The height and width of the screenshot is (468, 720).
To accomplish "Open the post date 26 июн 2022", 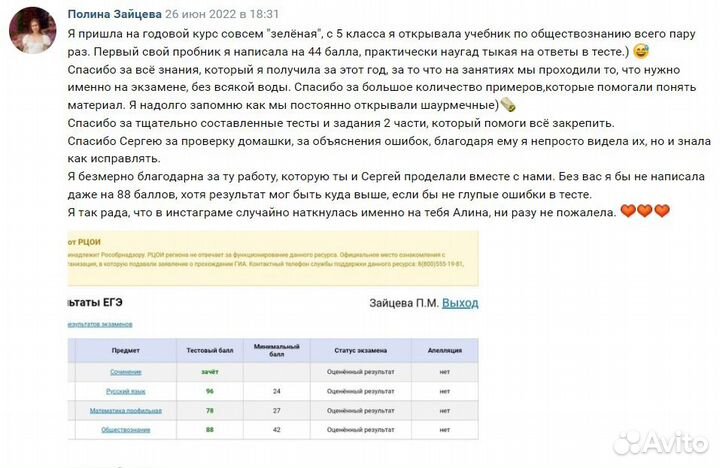I will tap(222, 14).
